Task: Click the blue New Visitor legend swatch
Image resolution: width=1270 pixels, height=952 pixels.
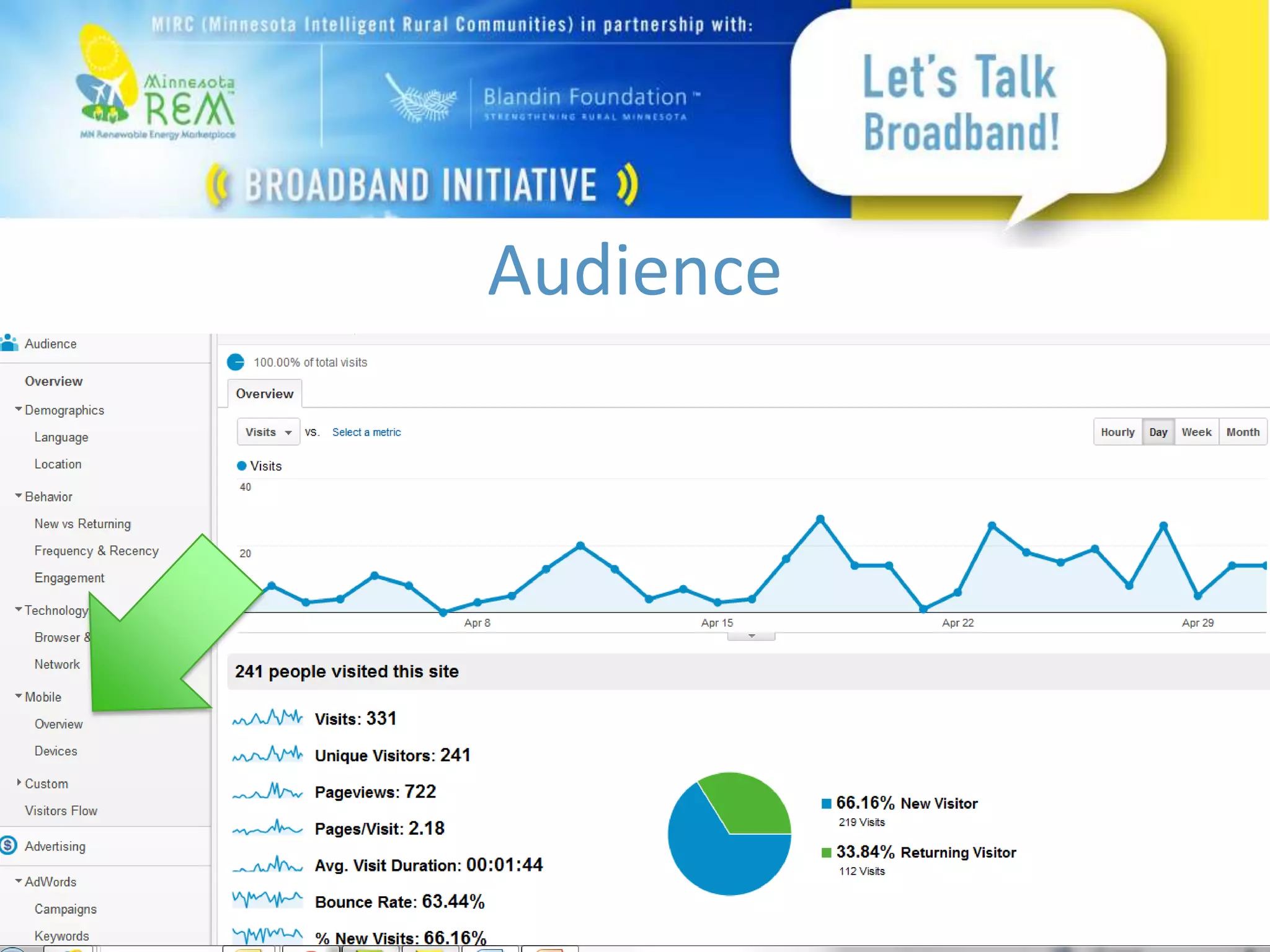Action: [826, 804]
